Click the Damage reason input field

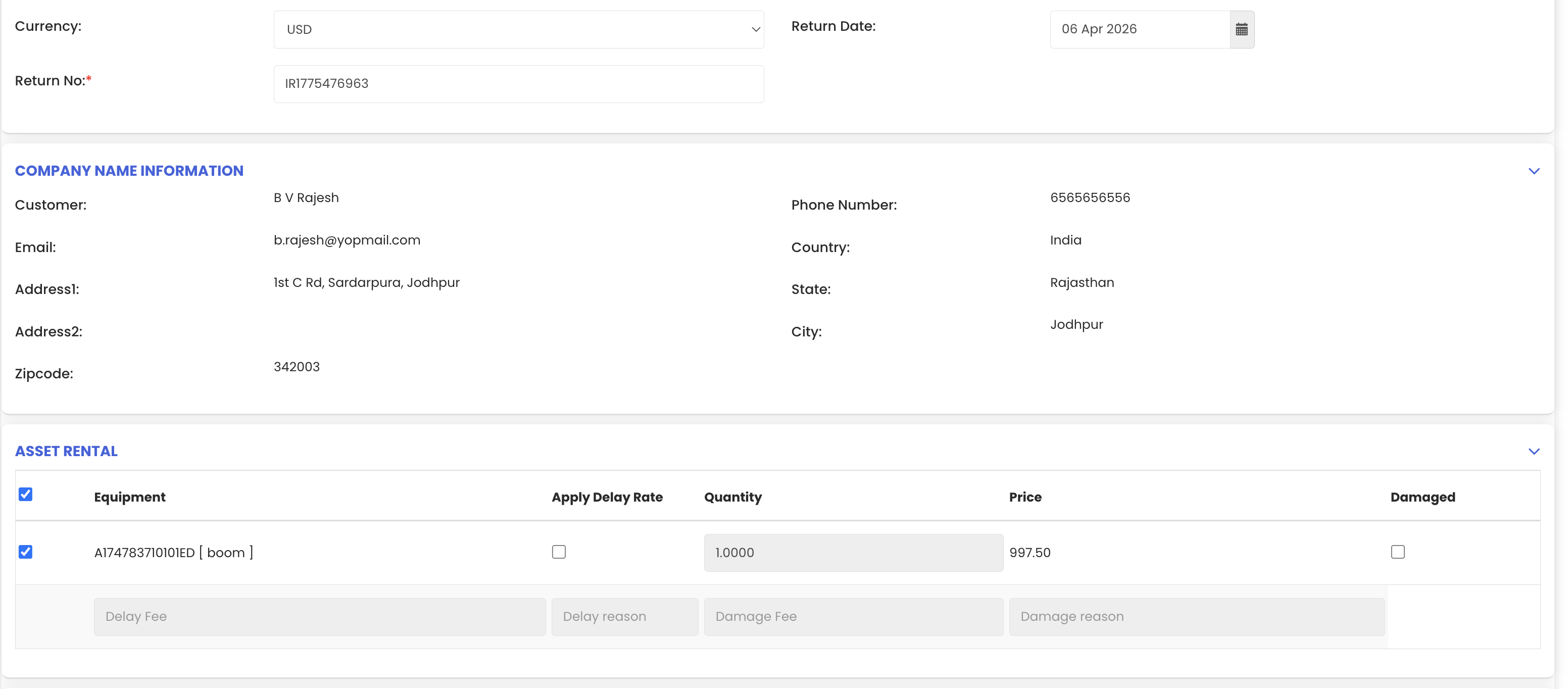1196,617
